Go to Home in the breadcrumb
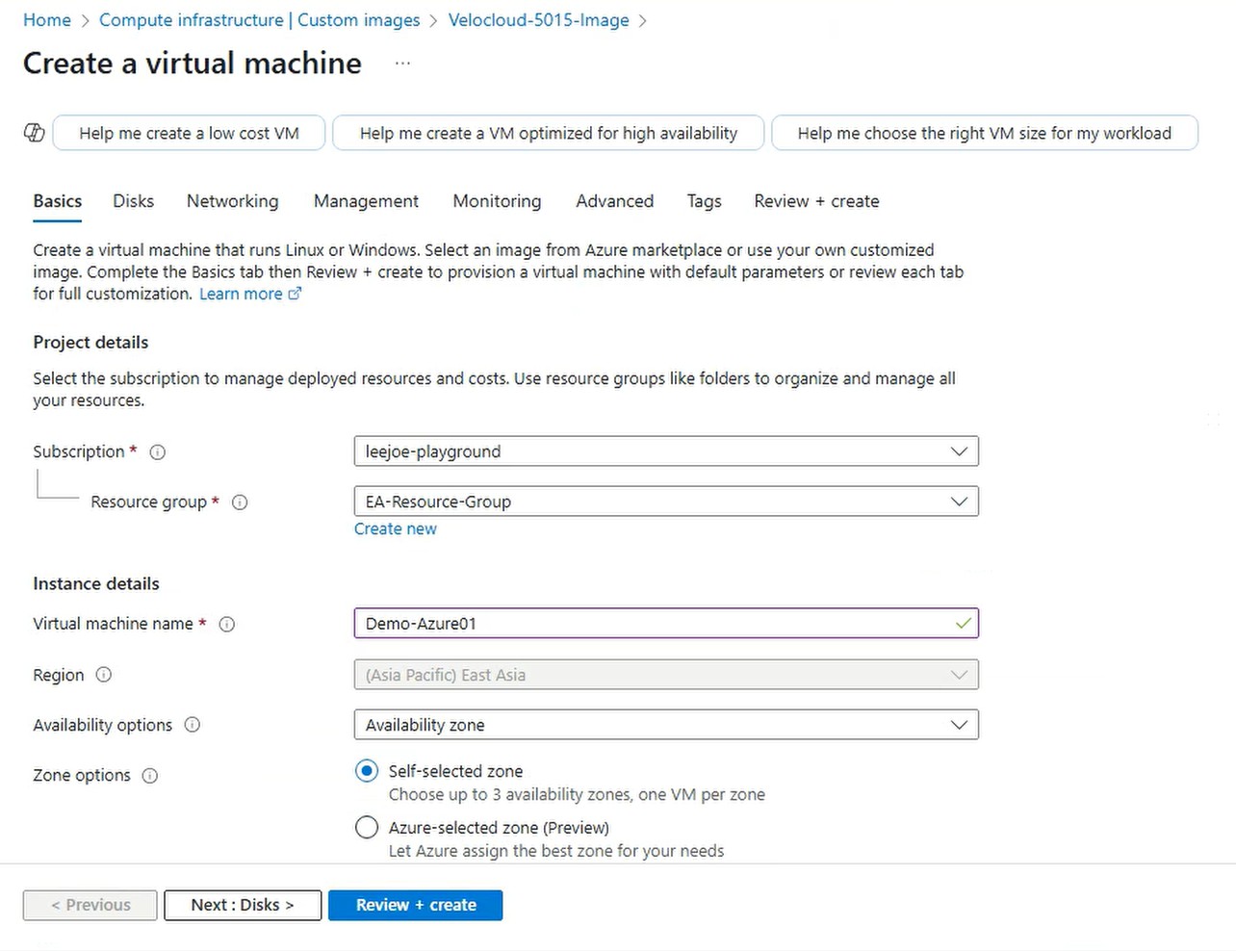 pyautogui.click(x=47, y=20)
